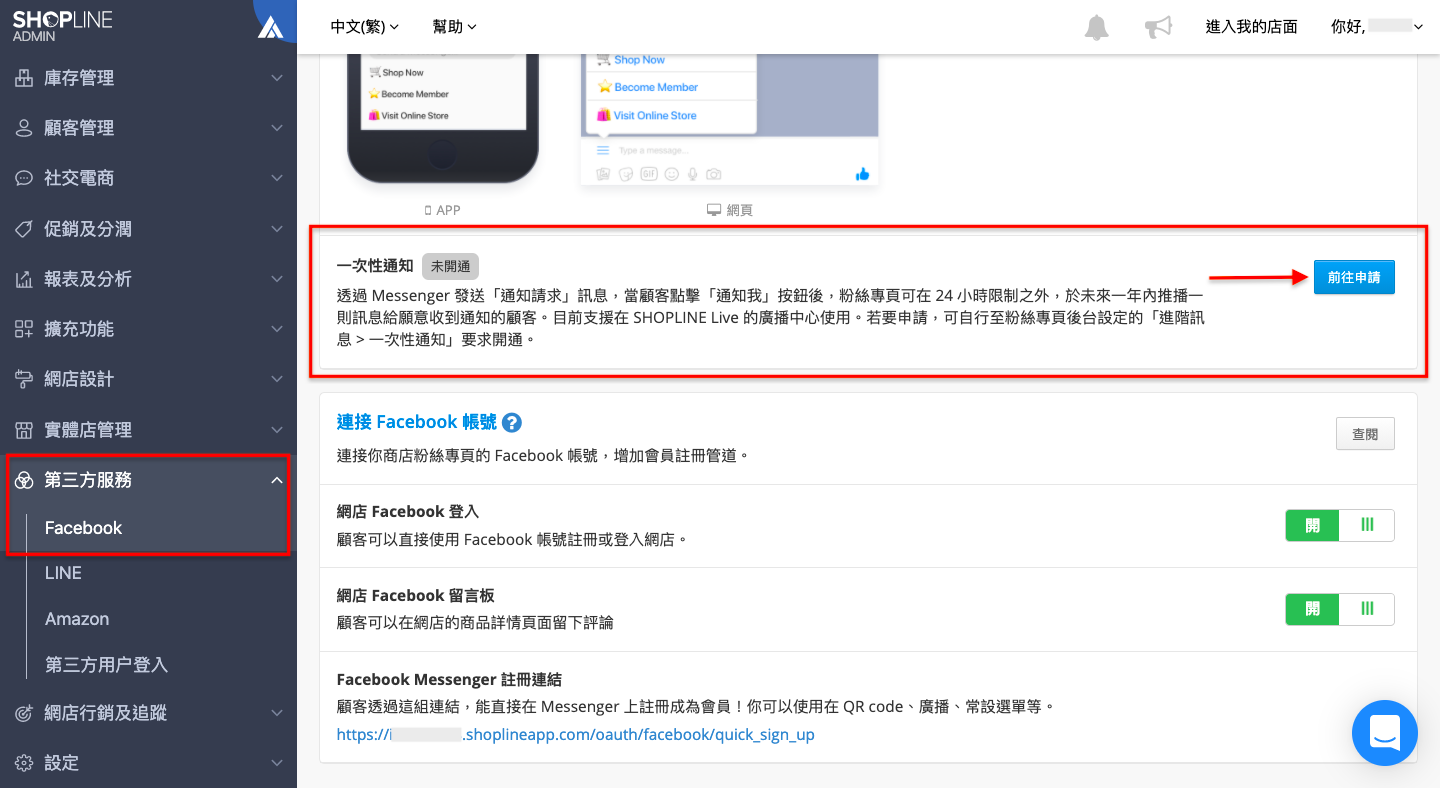
Task: Click the 庫存管理 inventory icon
Action: [x=24, y=78]
